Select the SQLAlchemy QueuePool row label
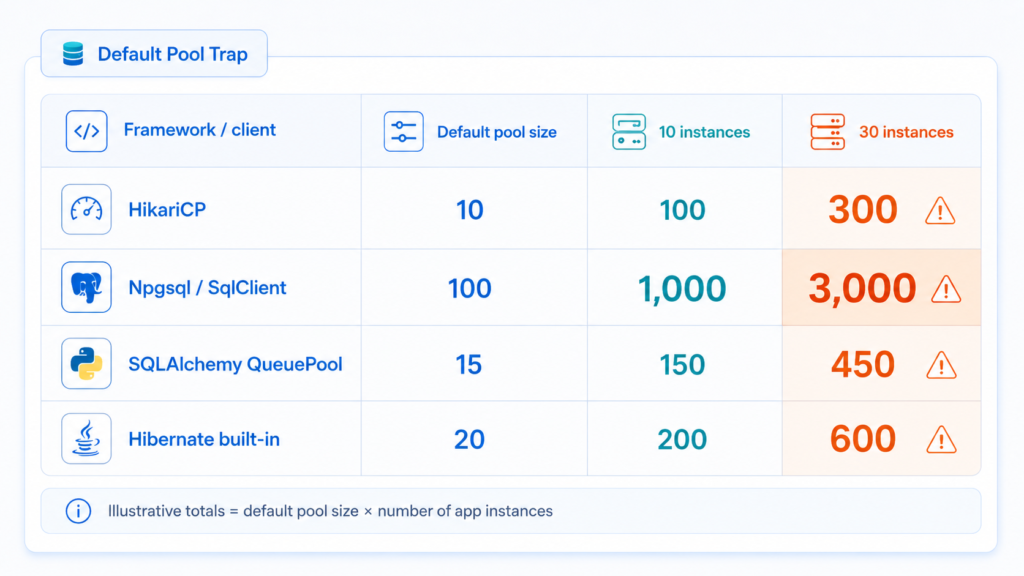Viewport: 1024px width, 576px height. tap(235, 364)
